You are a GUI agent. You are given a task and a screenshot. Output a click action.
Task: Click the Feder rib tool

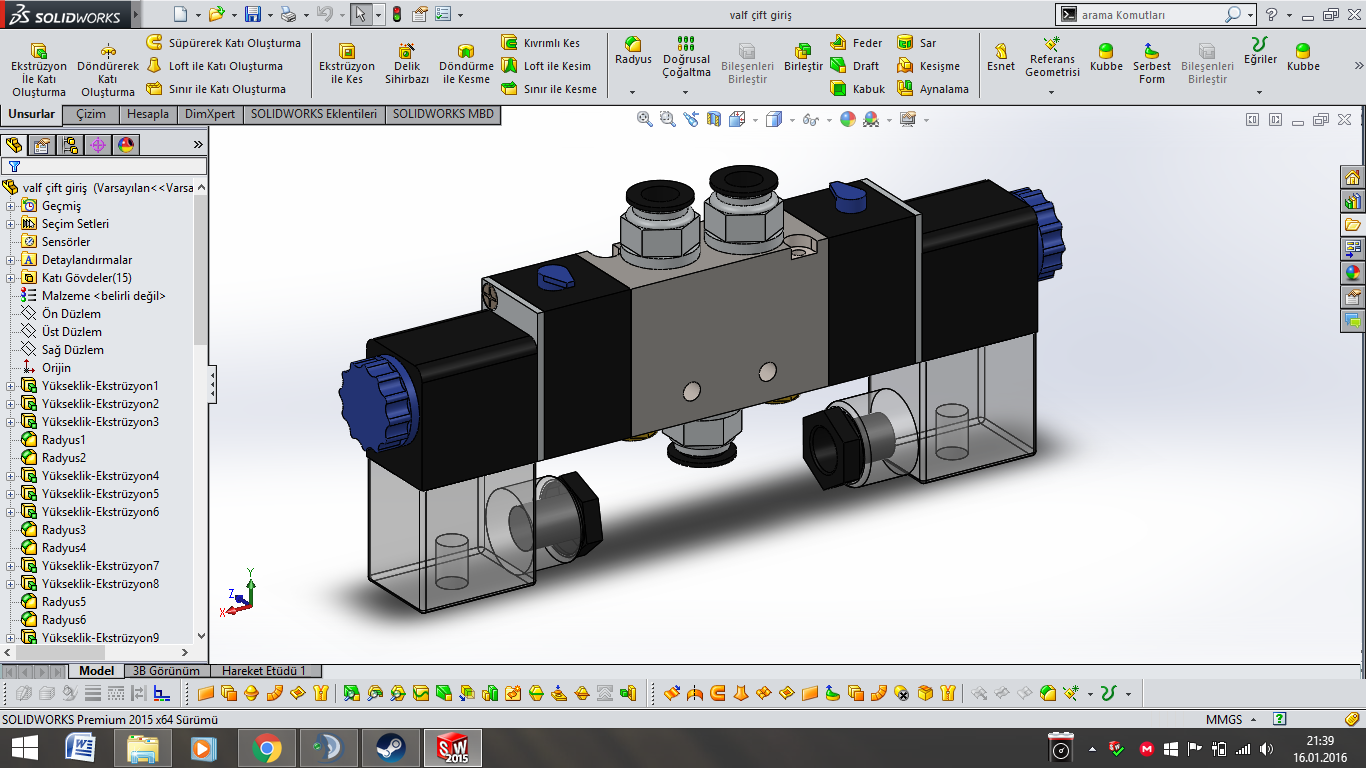click(x=856, y=43)
